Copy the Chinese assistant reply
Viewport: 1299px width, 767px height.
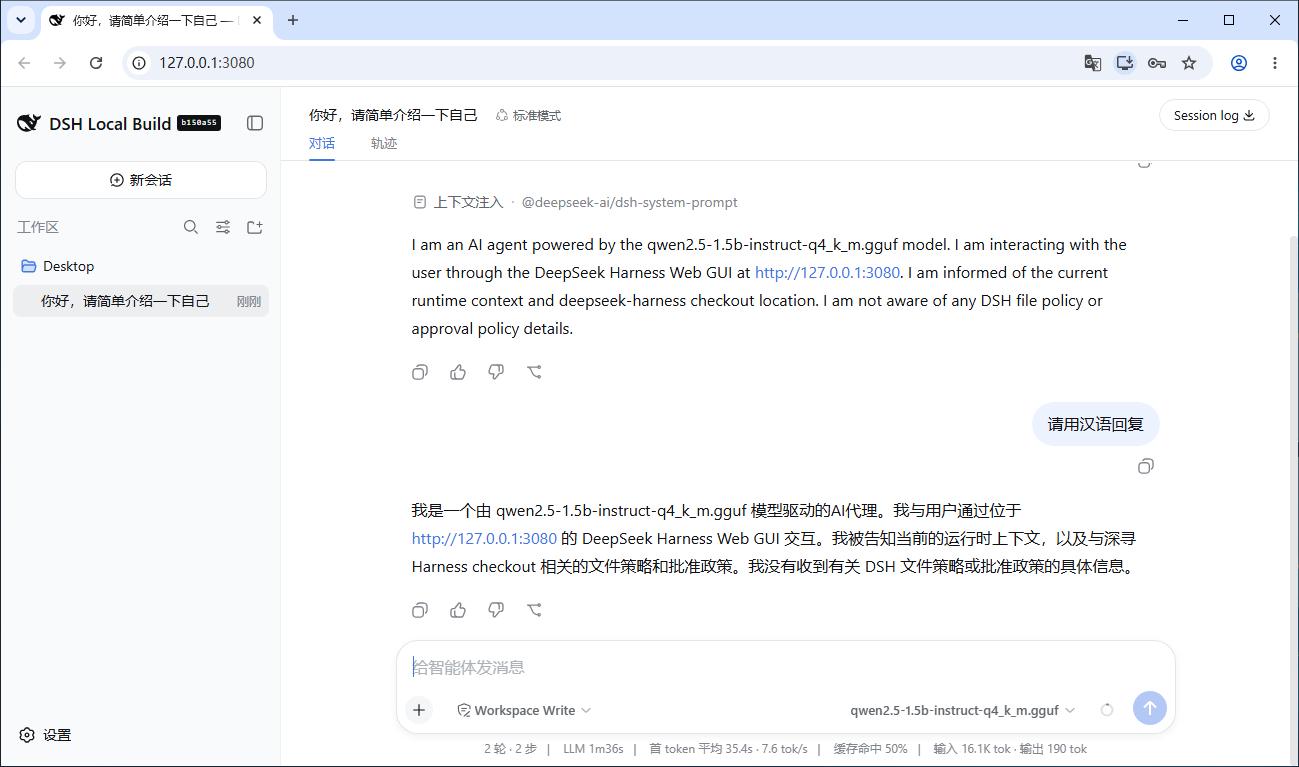coord(420,610)
